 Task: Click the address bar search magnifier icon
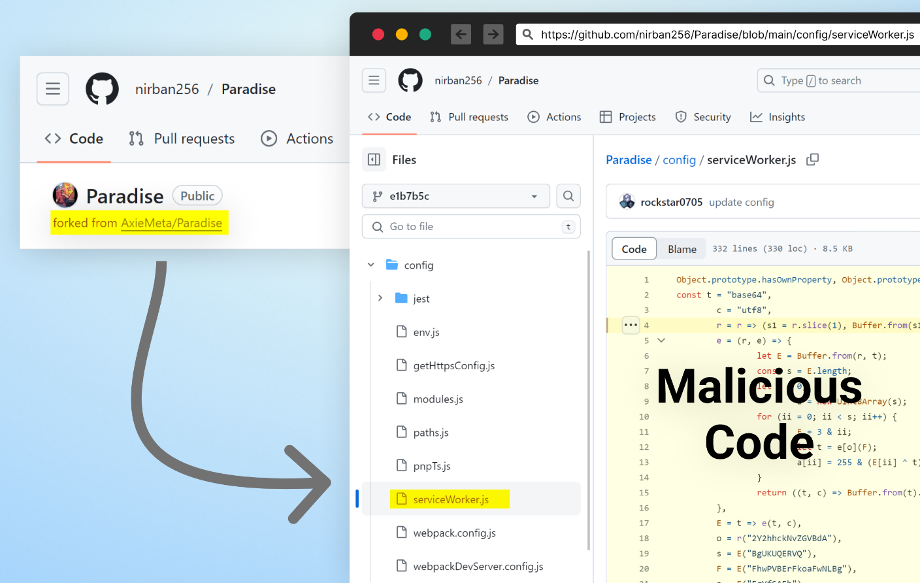[527, 35]
